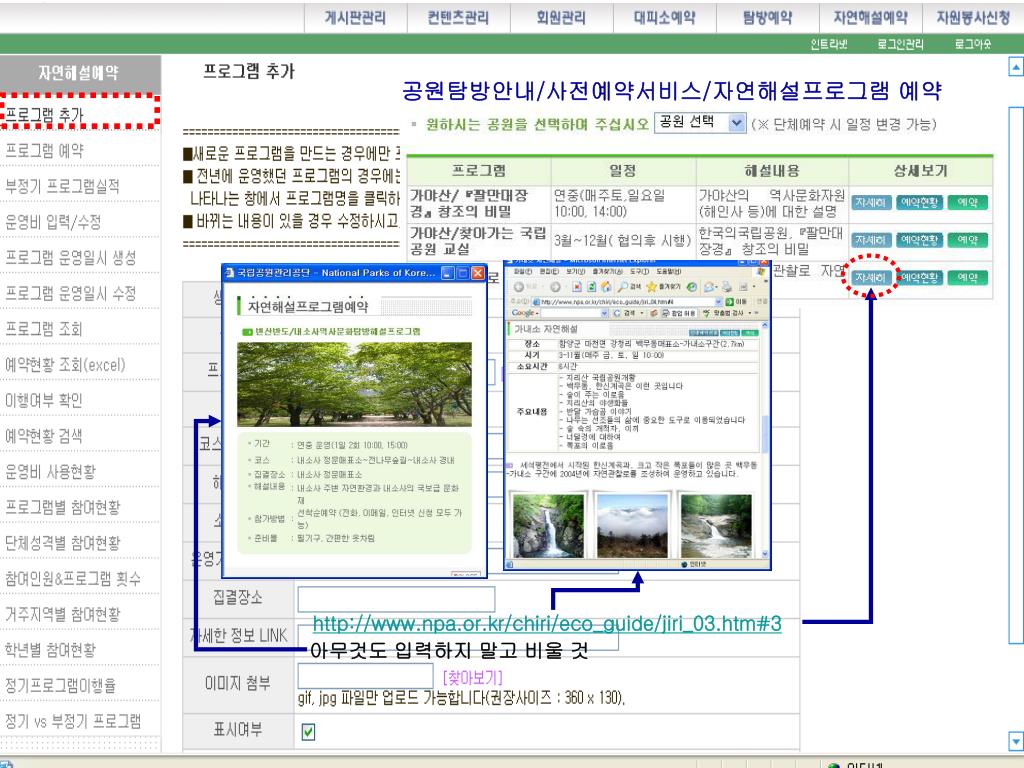This screenshot has height=768, width=1024.
Task: Open 예약현황 조회(excel) in the sidebar
Action: click(64, 364)
